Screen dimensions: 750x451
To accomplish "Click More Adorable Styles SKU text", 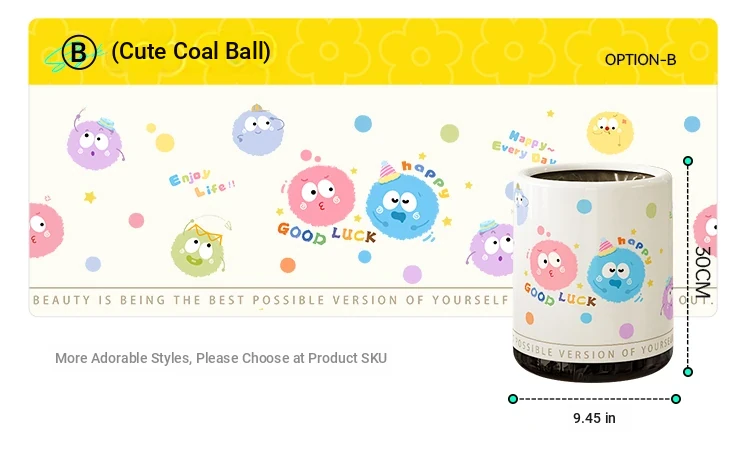I will 221,358.
